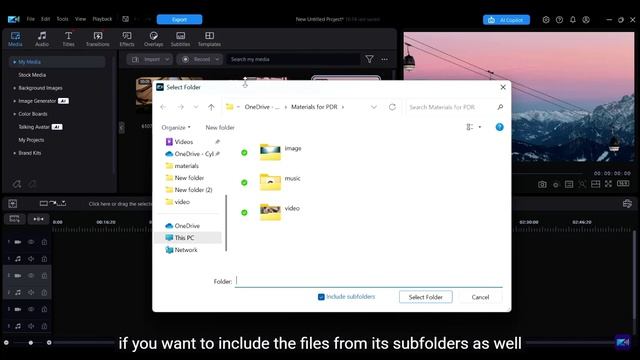Take a preview snapshot with camera icon
Screen dimensions: 640x360
(542, 184)
